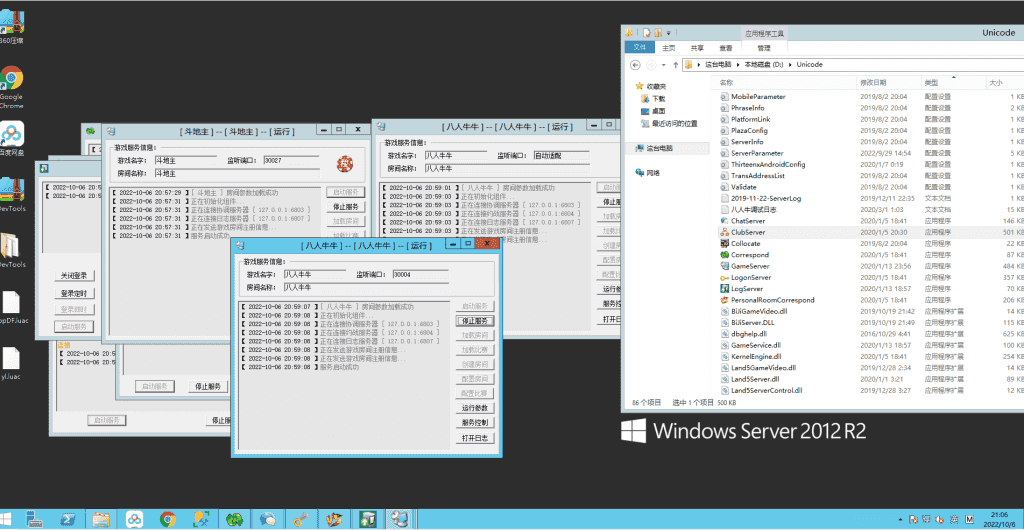Open recent locations dropdown in Explorer
Viewport: 1024px width, 530px height.
point(664,65)
